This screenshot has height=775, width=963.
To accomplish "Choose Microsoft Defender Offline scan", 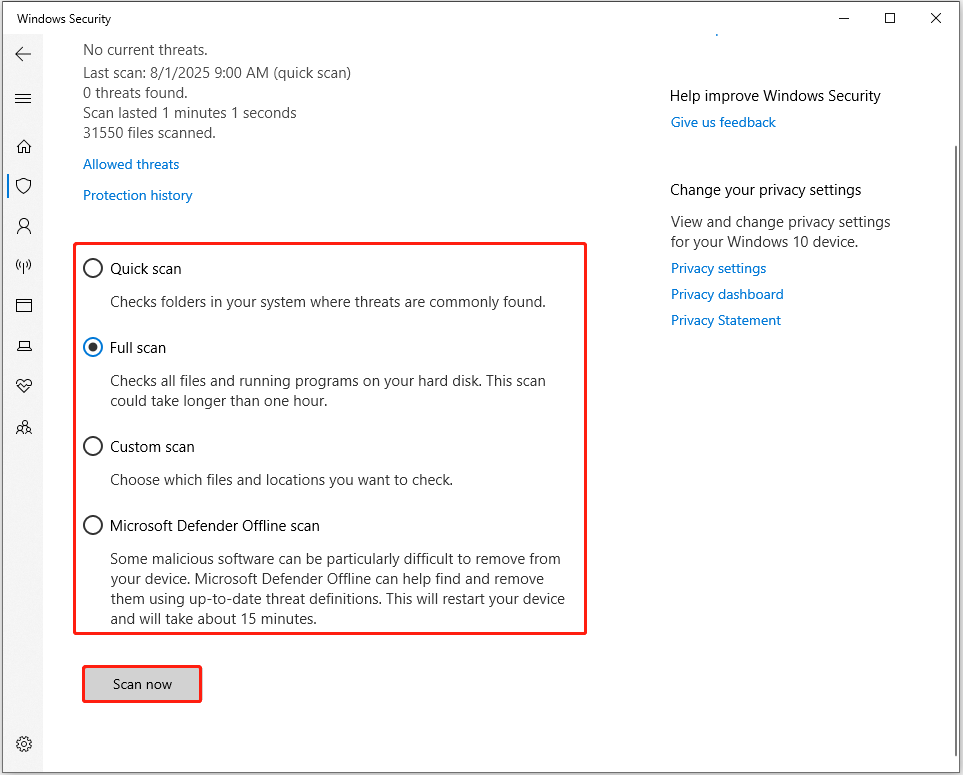I will pyautogui.click(x=93, y=525).
